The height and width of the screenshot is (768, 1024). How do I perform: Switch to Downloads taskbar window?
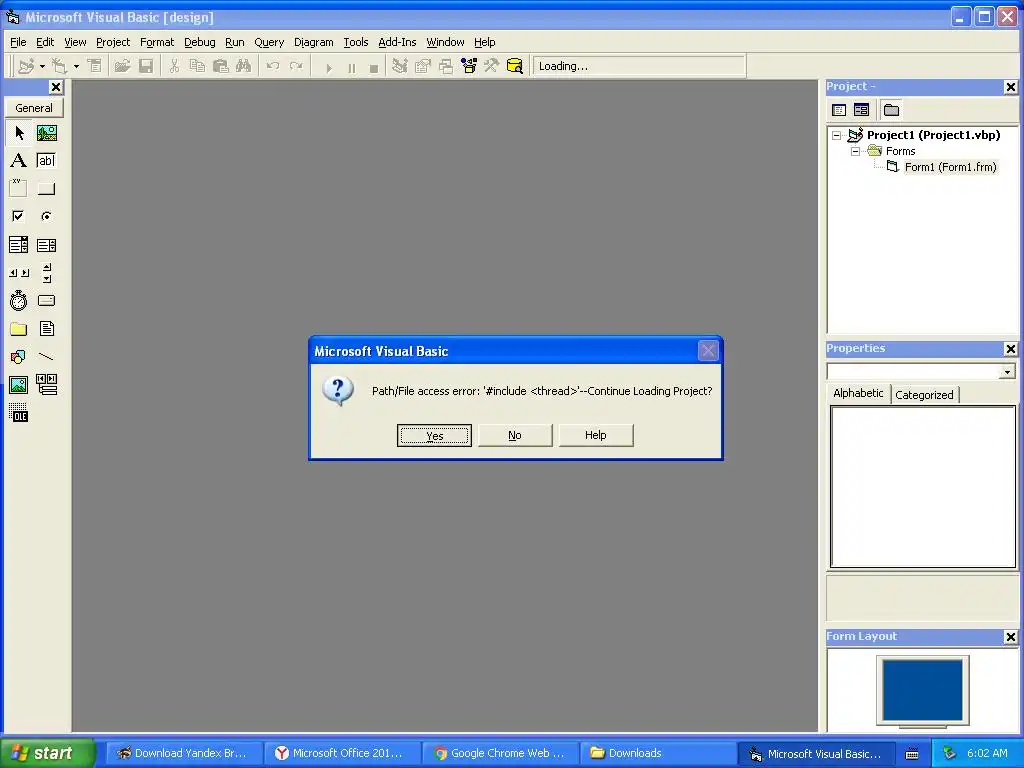coord(658,753)
